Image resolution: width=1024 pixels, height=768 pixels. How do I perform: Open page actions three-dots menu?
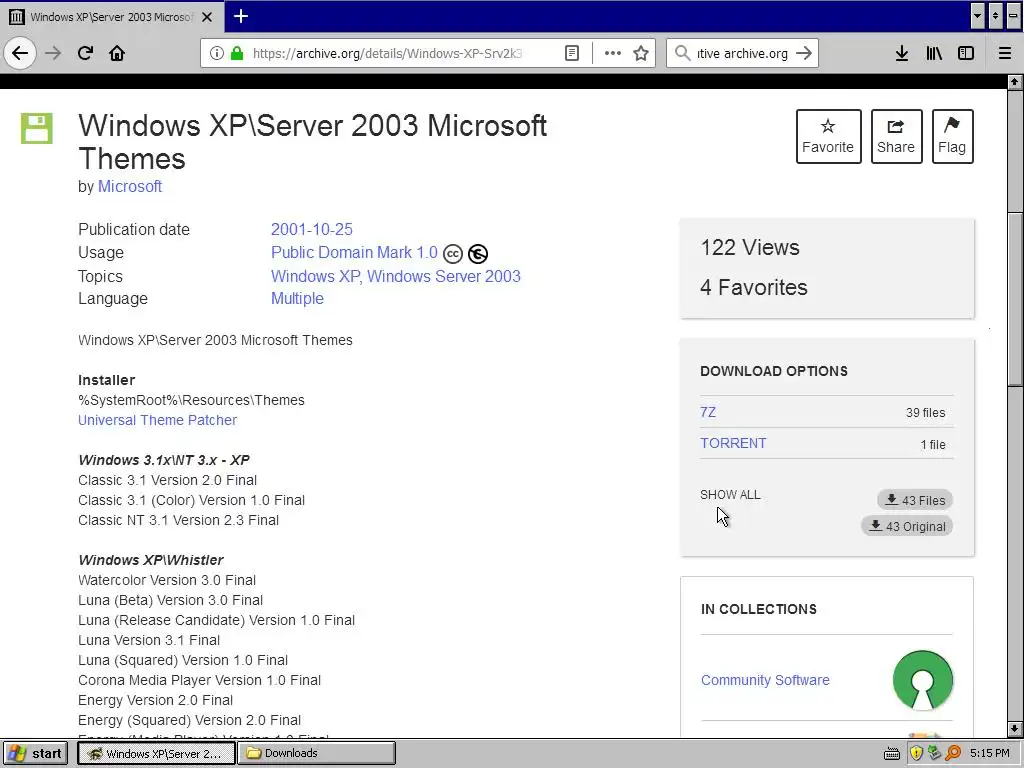(613, 54)
